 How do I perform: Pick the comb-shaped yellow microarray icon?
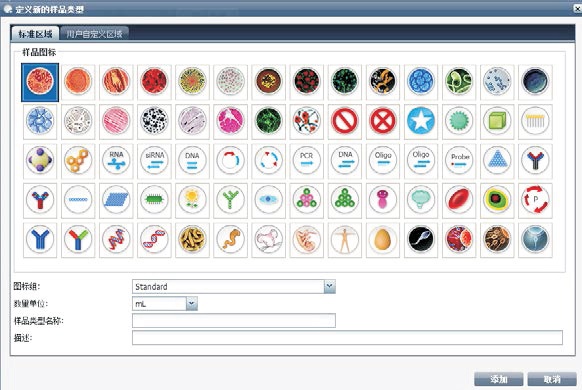point(535,121)
